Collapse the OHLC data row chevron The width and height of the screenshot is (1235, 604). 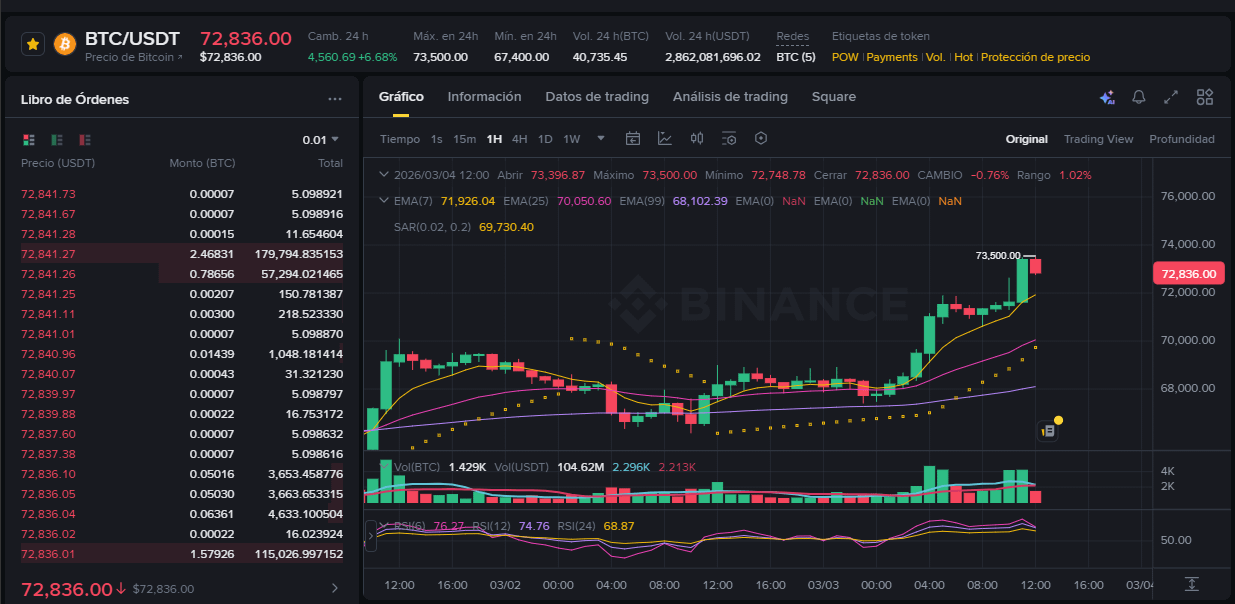pos(384,174)
